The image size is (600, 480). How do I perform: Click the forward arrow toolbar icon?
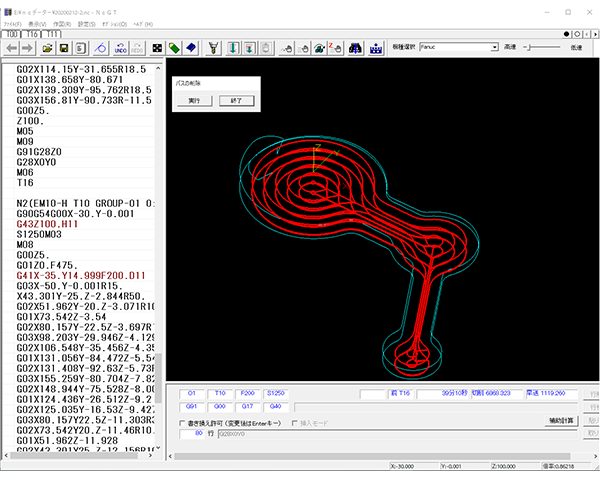pyautogui.click(x=27, y=48)
